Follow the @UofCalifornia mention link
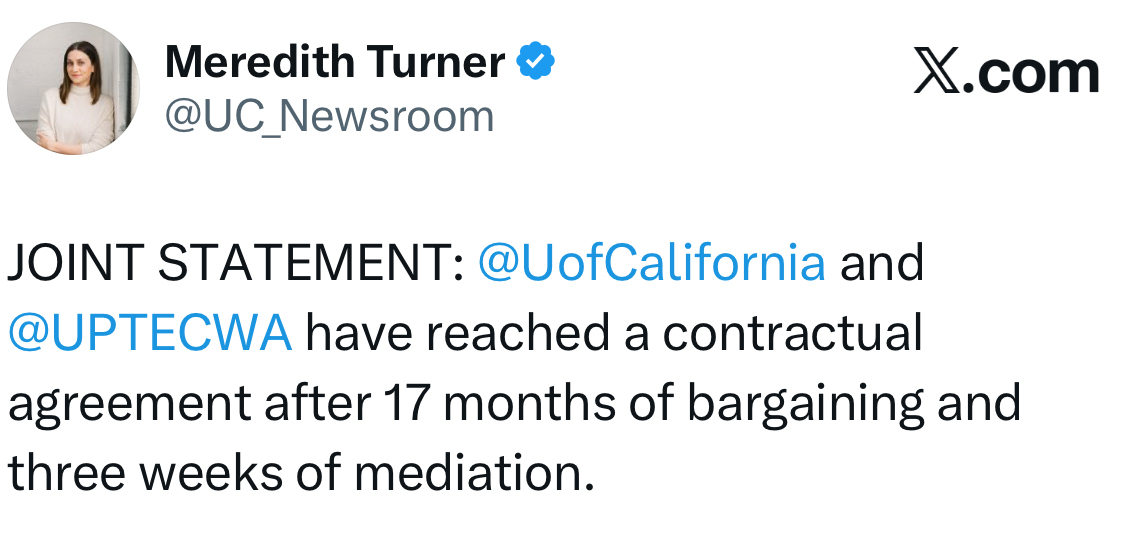The height and width of the screenshot is (533, 1123). pyautogui.click(x=652, y=263)
